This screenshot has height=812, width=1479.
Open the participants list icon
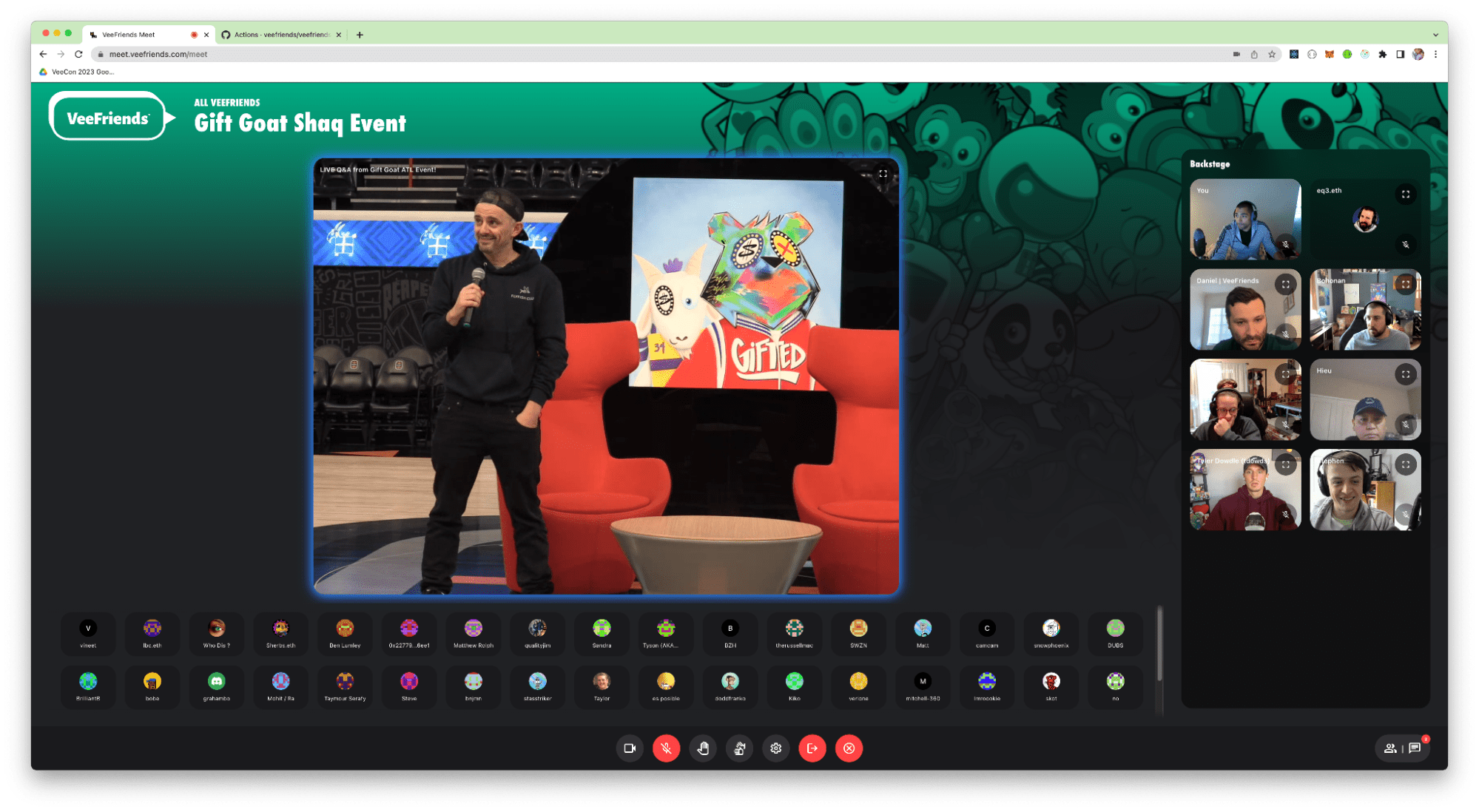click(1390, 748)
